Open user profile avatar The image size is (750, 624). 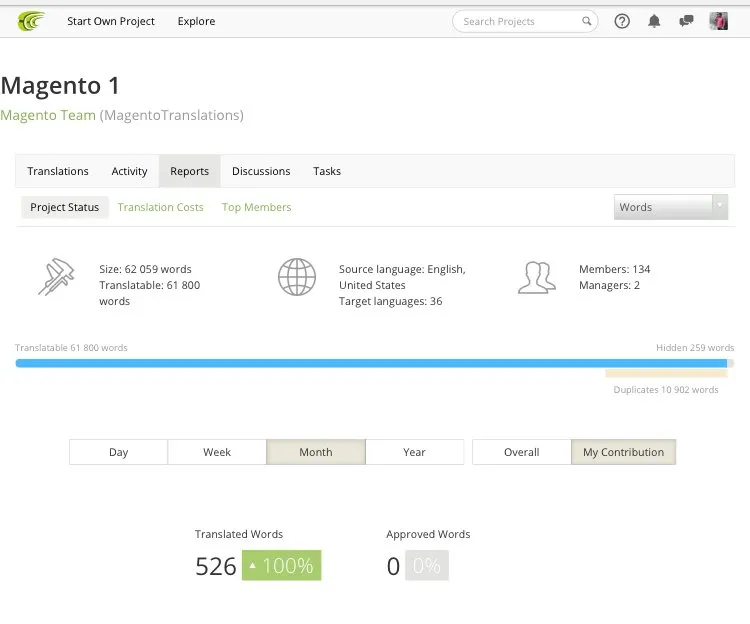coord(718,21)
